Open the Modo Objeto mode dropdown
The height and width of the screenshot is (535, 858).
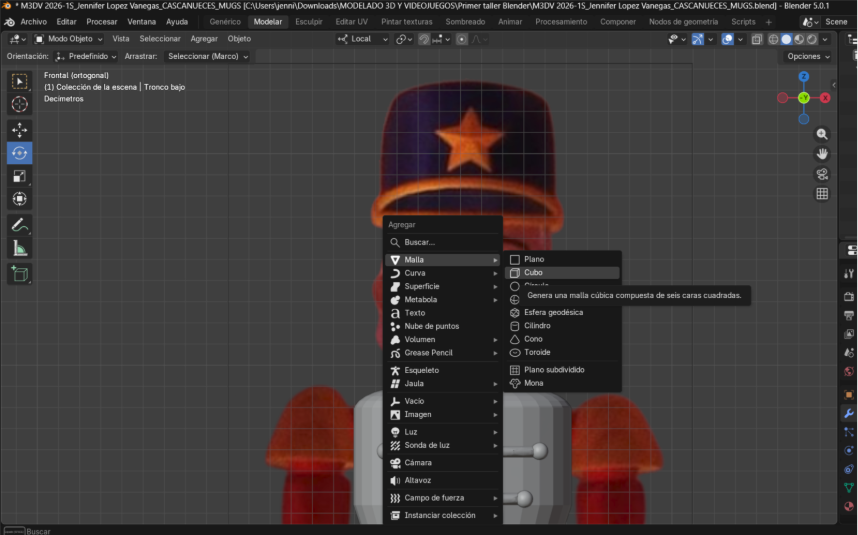68,39
